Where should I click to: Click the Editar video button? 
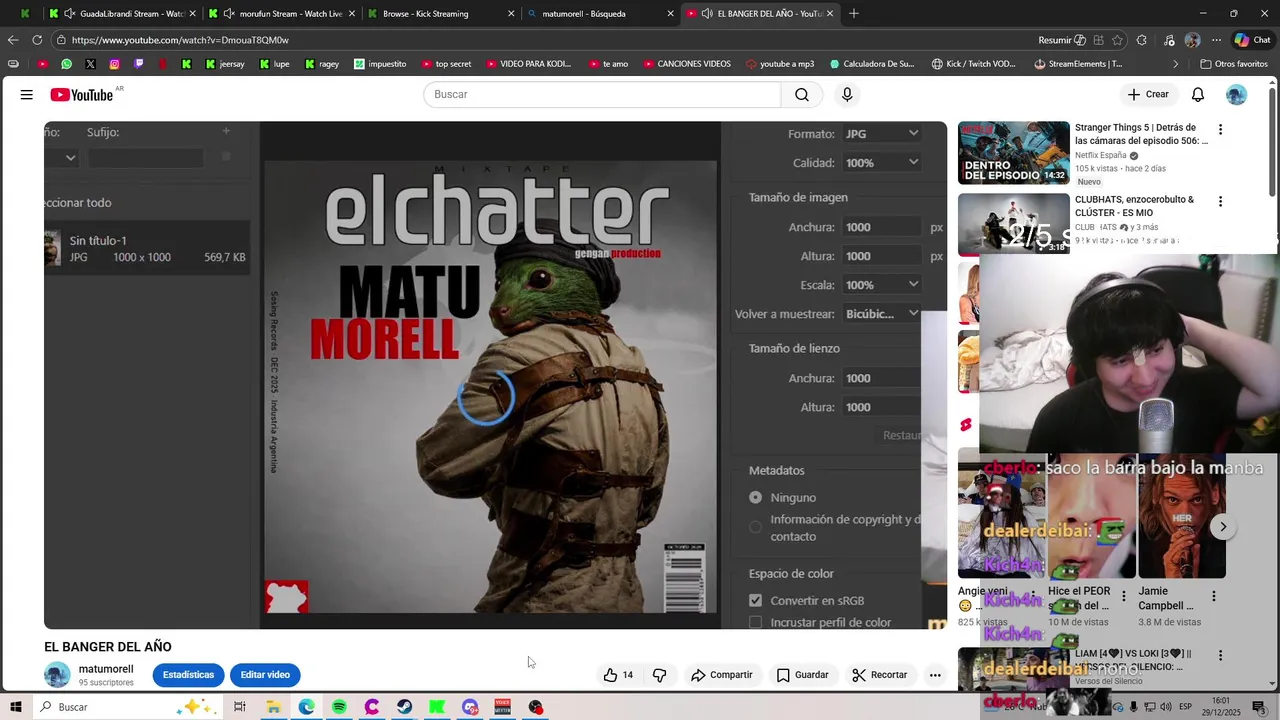point(265,675)
